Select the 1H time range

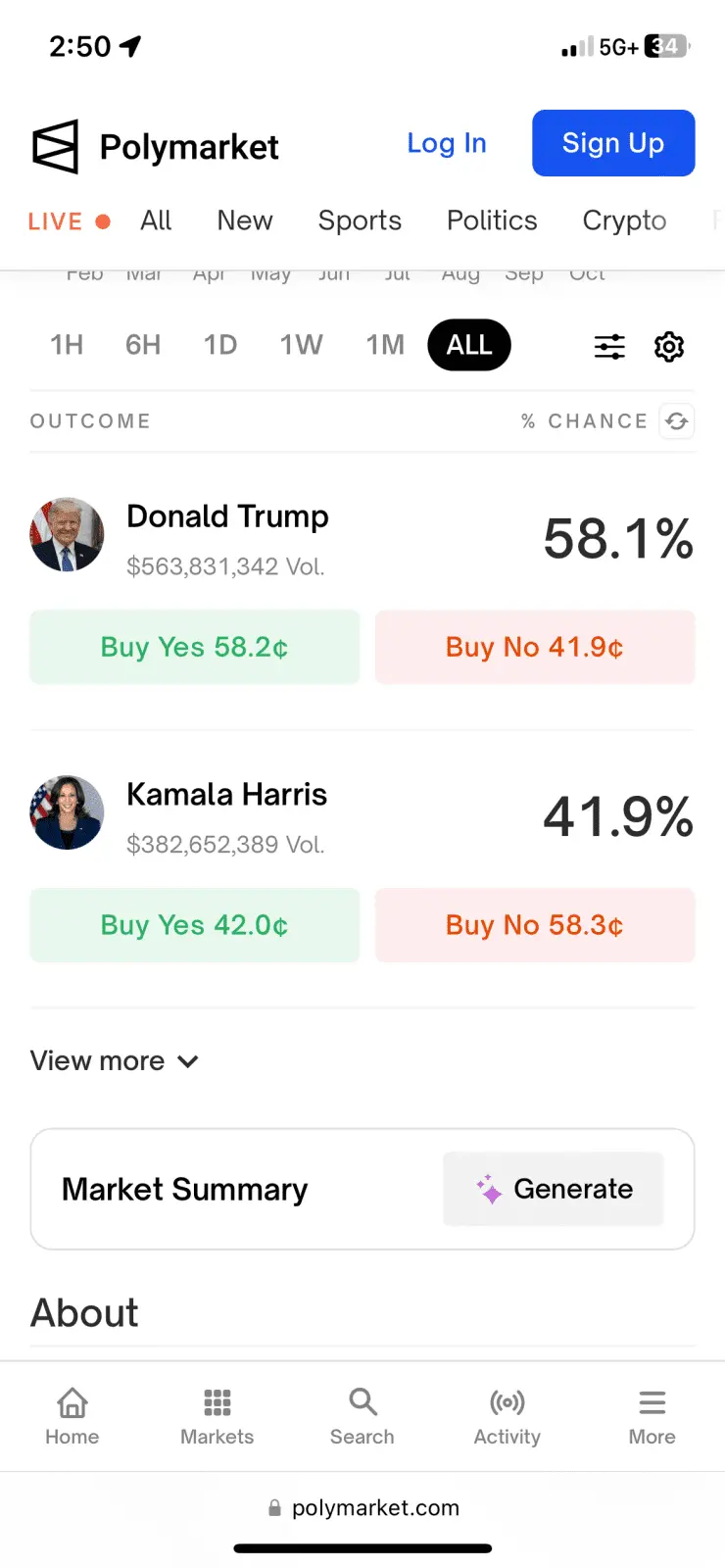67,345
